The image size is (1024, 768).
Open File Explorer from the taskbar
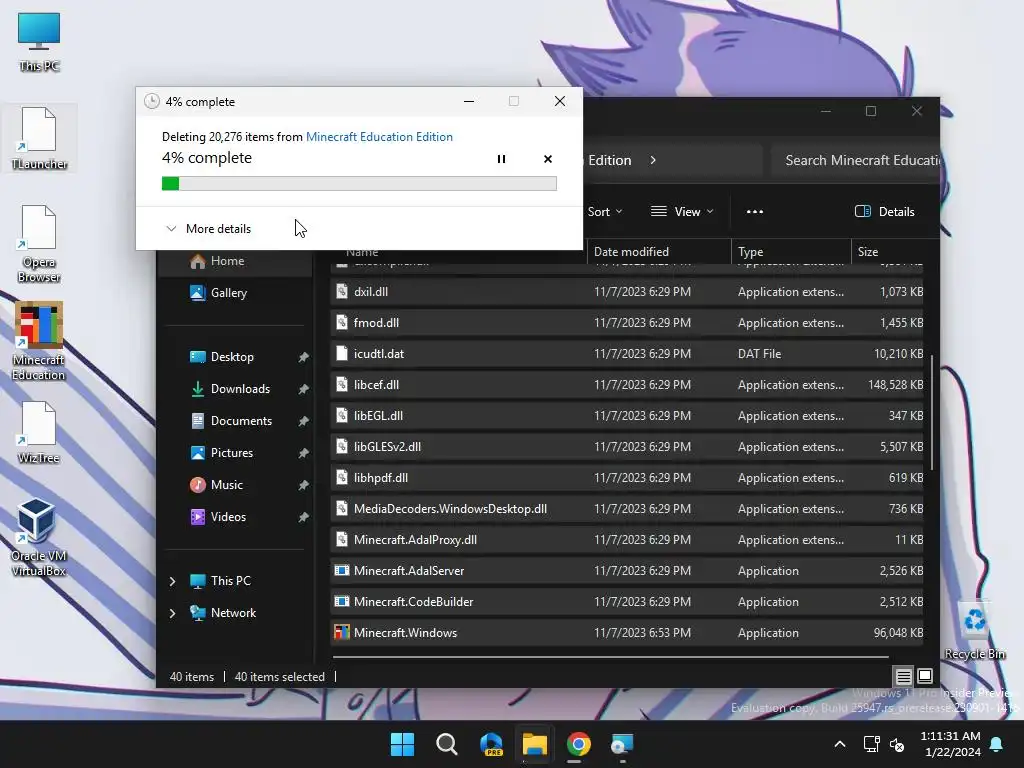[x=535, y=744]
